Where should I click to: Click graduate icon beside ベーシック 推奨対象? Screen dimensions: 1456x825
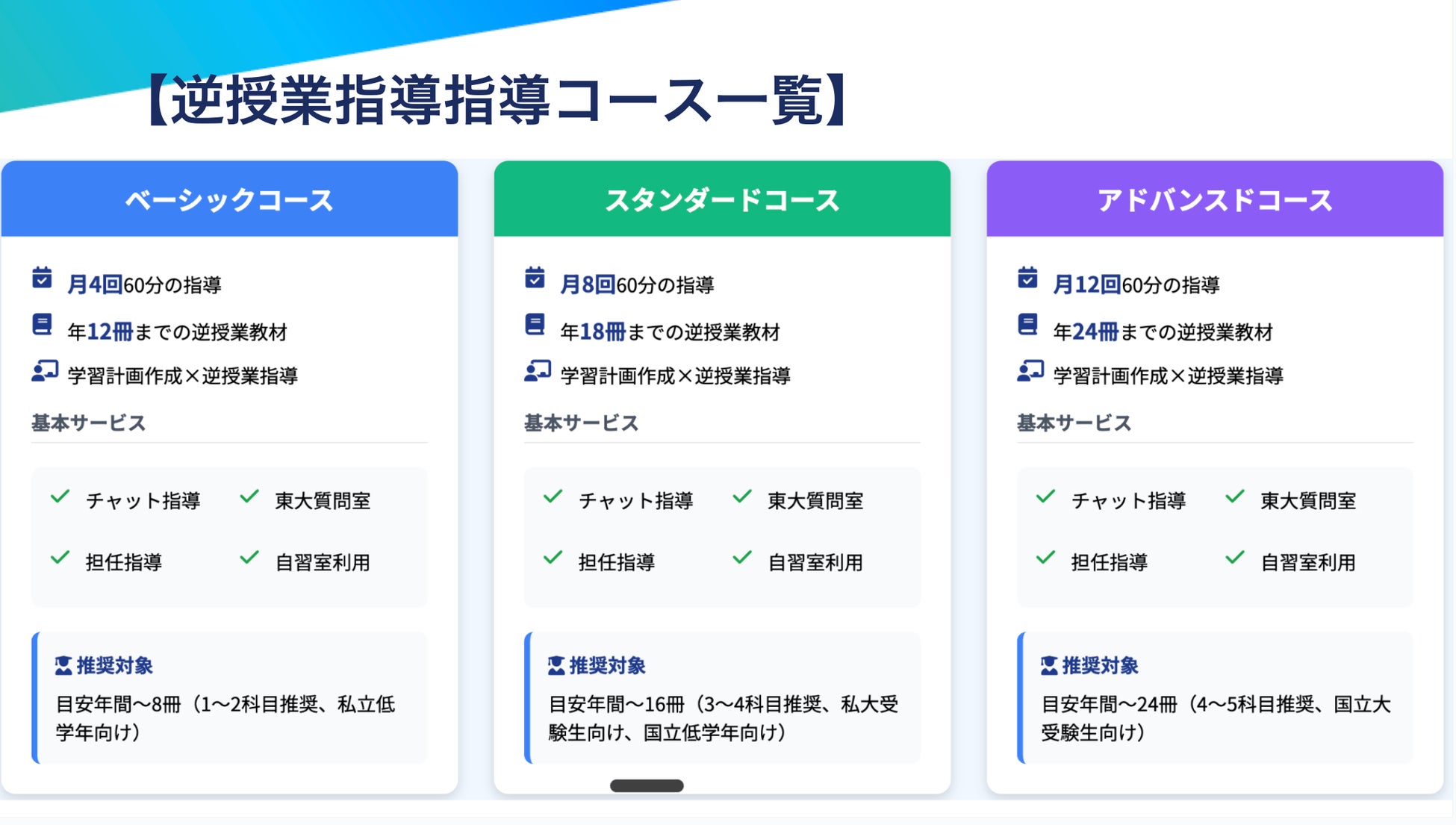[x=63, y=665]
